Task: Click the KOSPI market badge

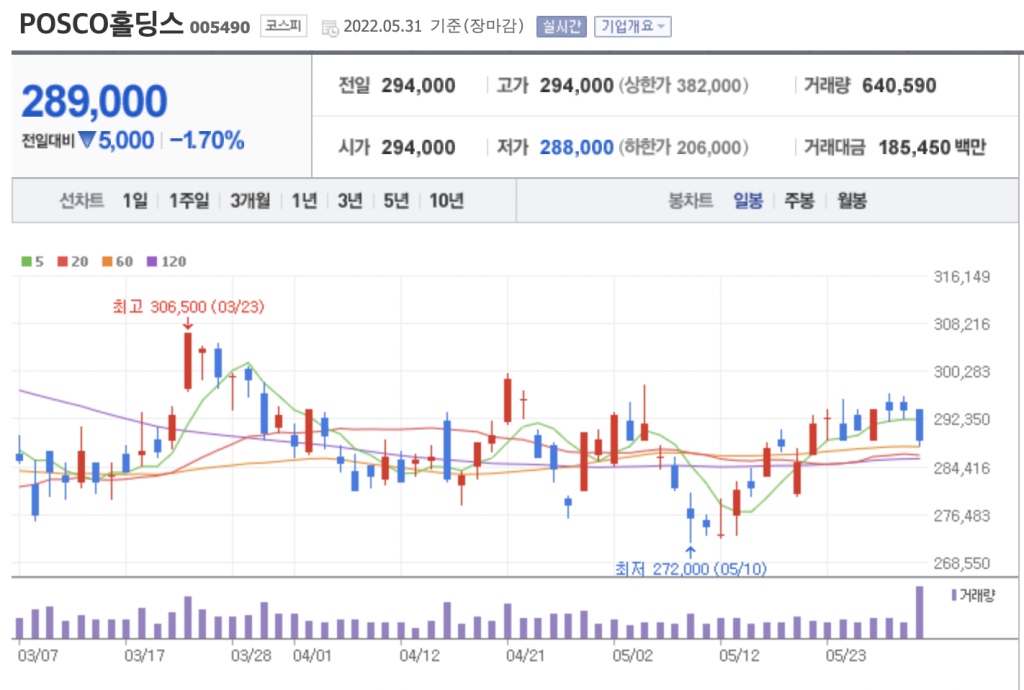Action: (285, 27)
